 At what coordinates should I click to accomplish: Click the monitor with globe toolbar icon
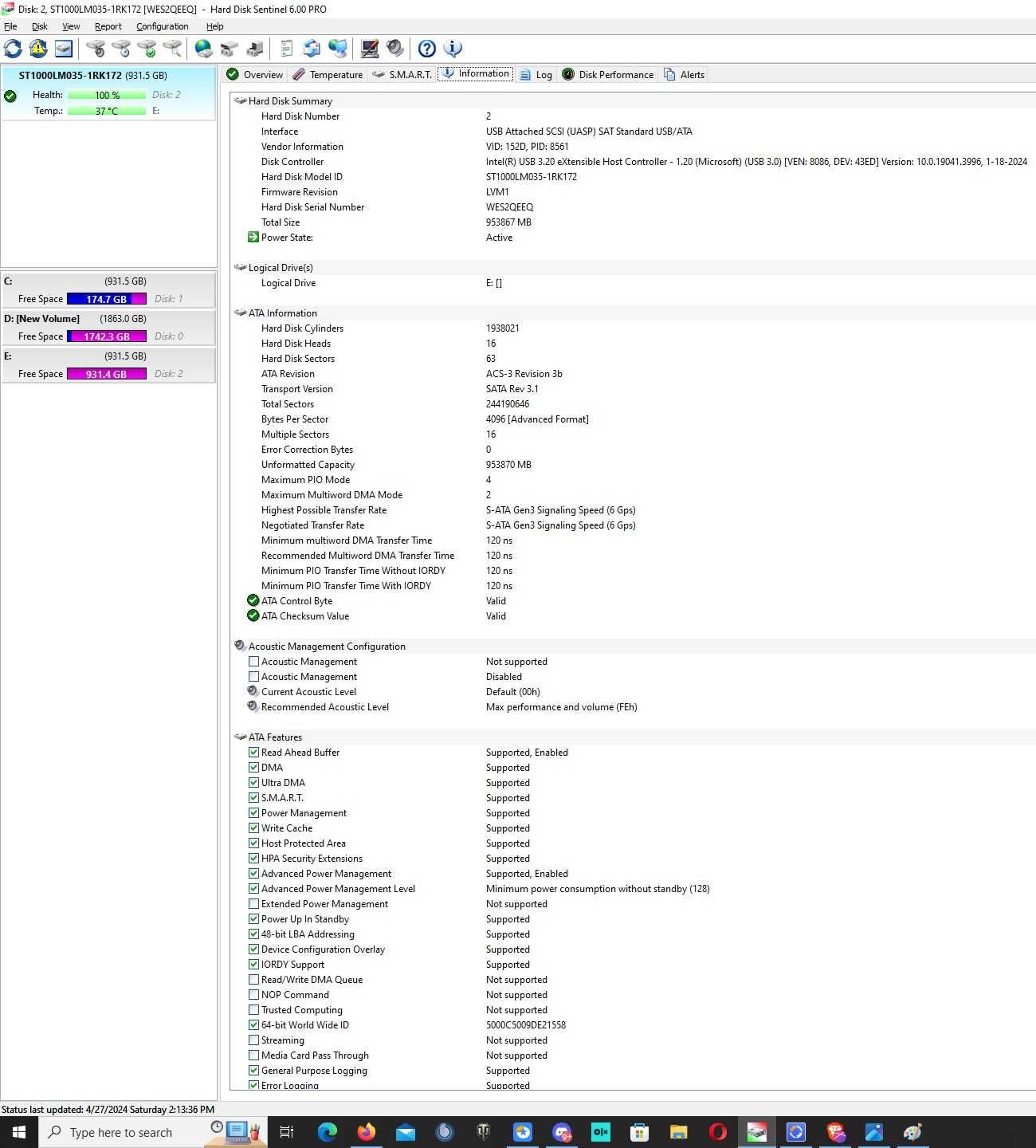338,49
